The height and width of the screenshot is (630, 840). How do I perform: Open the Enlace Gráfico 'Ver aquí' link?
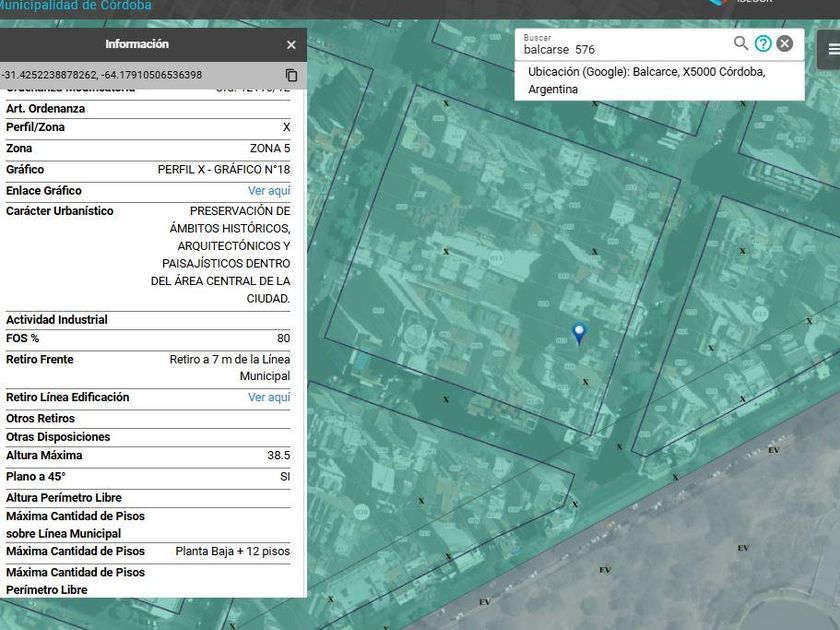269,191
